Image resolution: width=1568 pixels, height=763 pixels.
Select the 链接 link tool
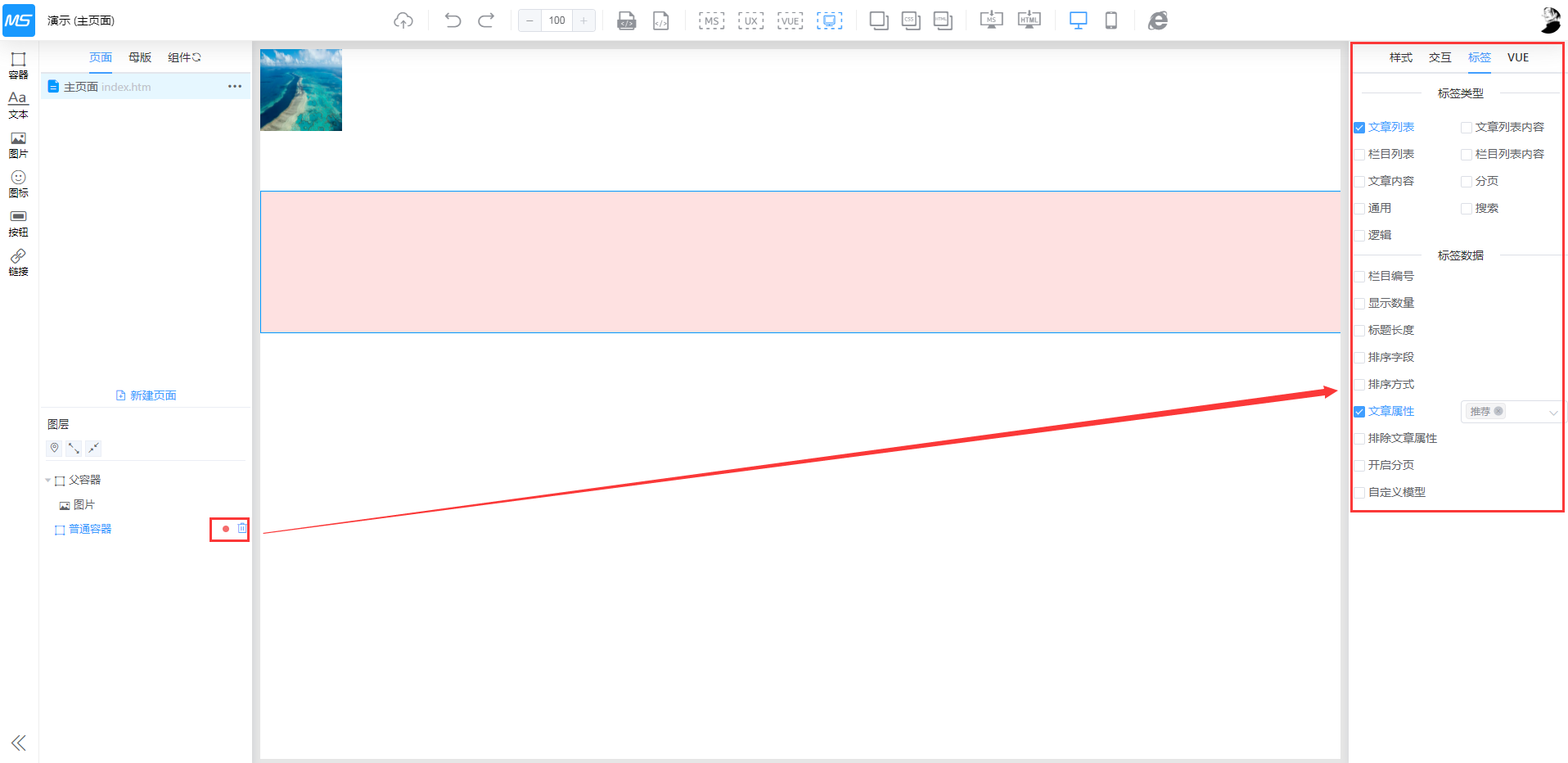(x=18, y=262)
